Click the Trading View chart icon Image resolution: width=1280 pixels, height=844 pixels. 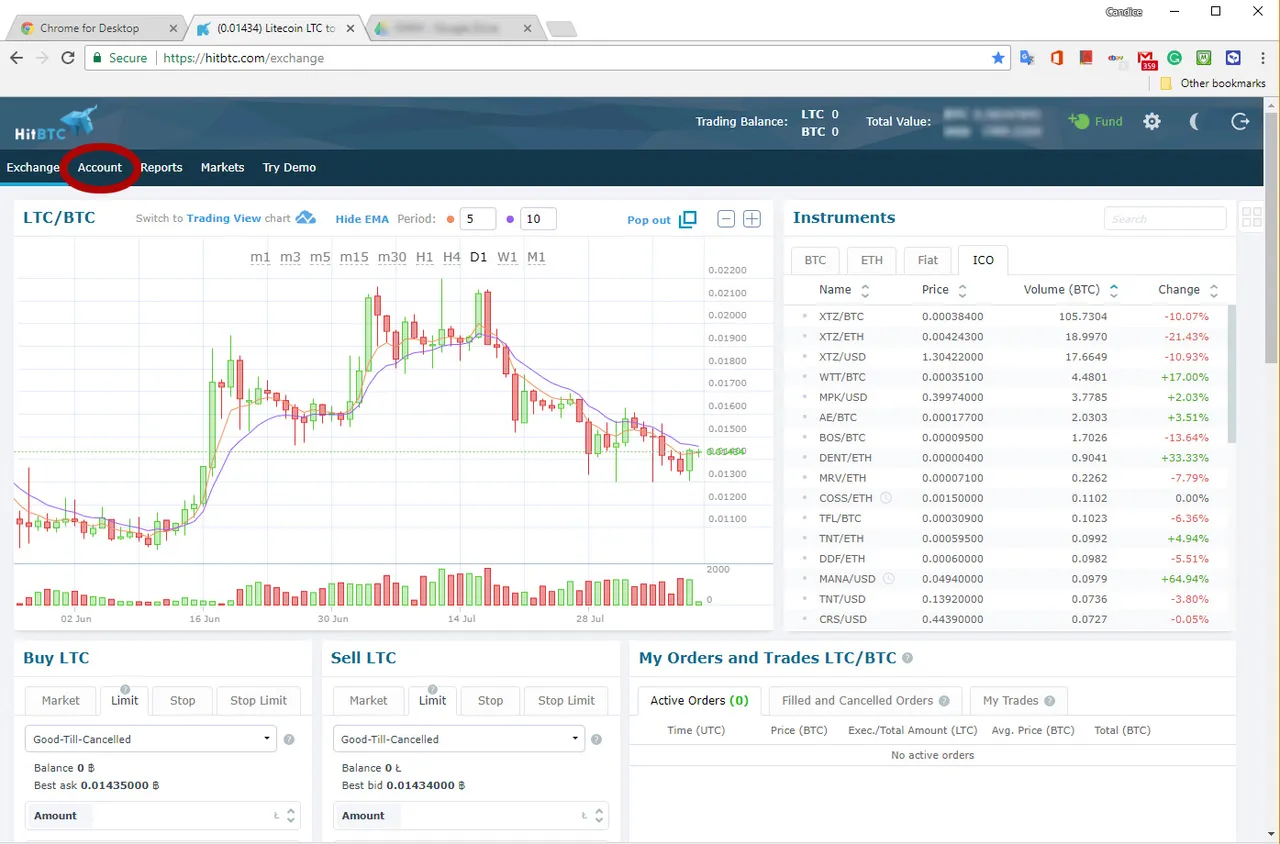pyautogui.click(x=306, y=218)
